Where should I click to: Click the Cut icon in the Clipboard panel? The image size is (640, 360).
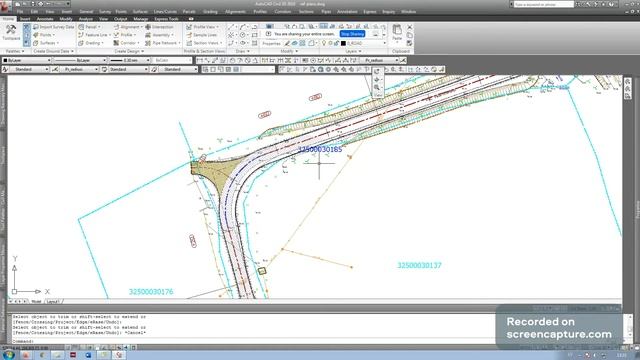coord(409,27)
